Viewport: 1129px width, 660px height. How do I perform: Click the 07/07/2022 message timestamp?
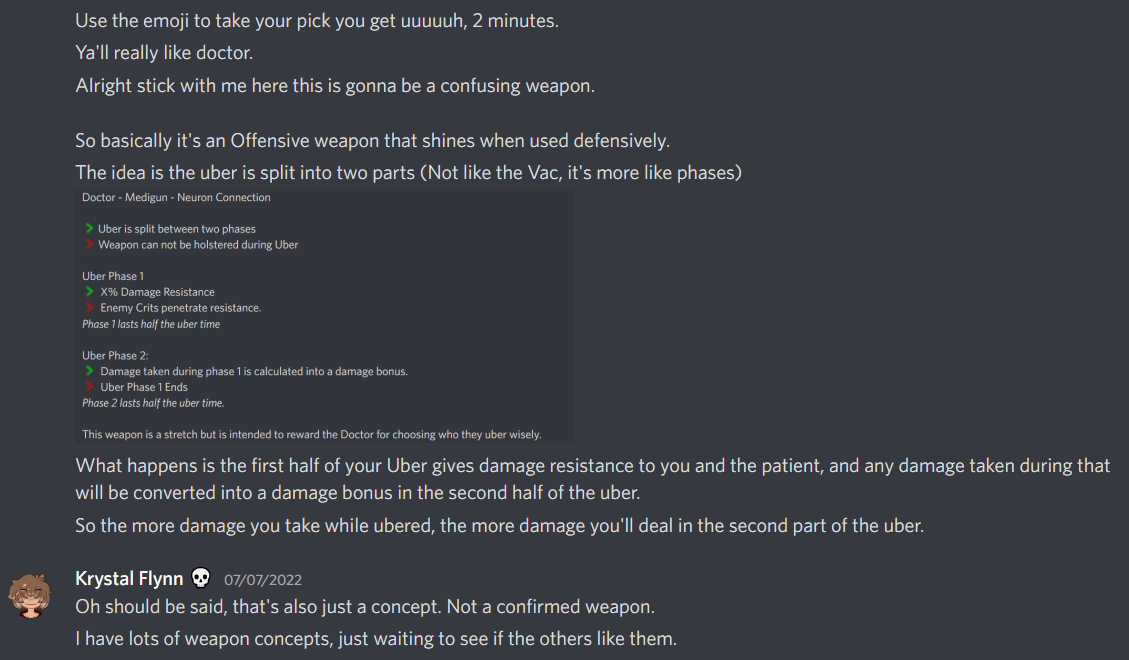point(263,580)
